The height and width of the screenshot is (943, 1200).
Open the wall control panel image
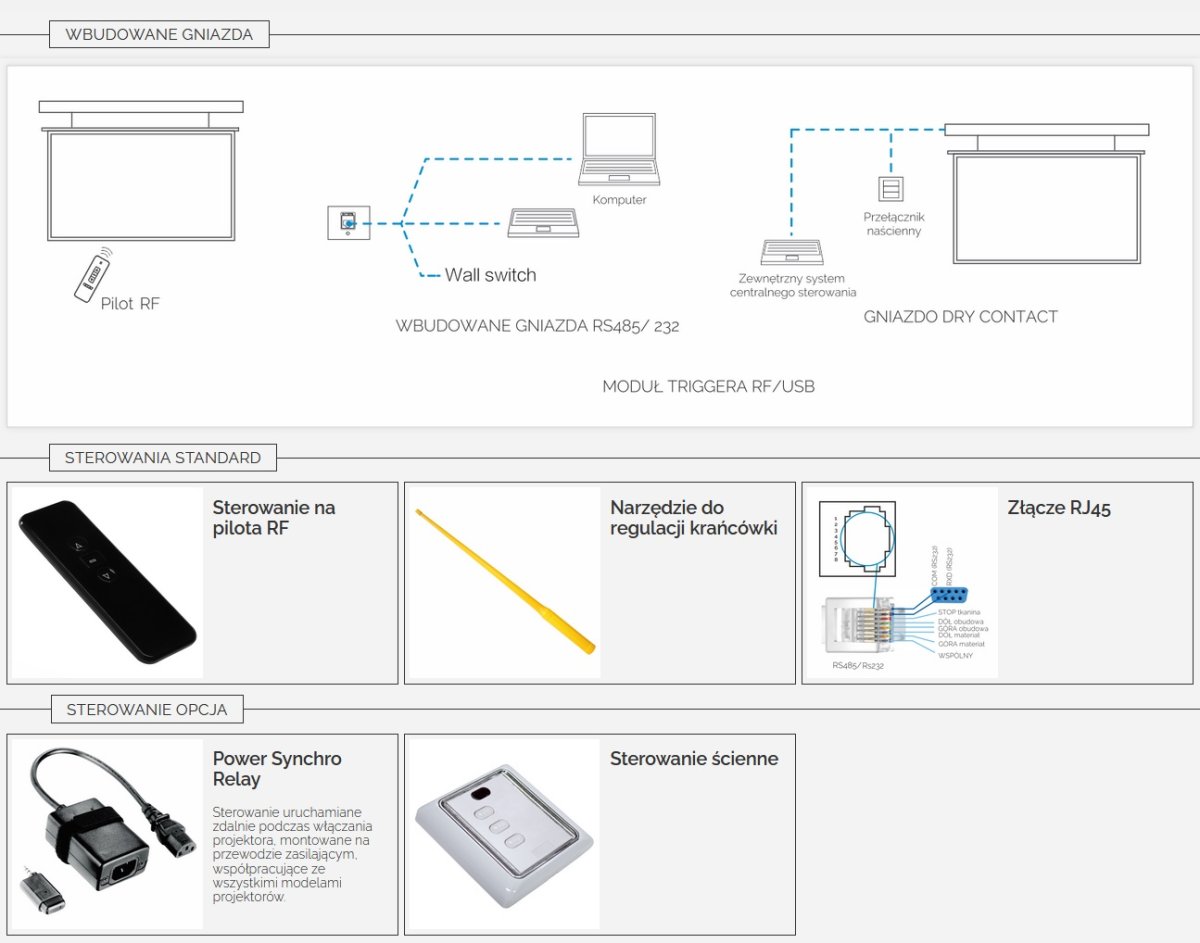click(505, 834)
